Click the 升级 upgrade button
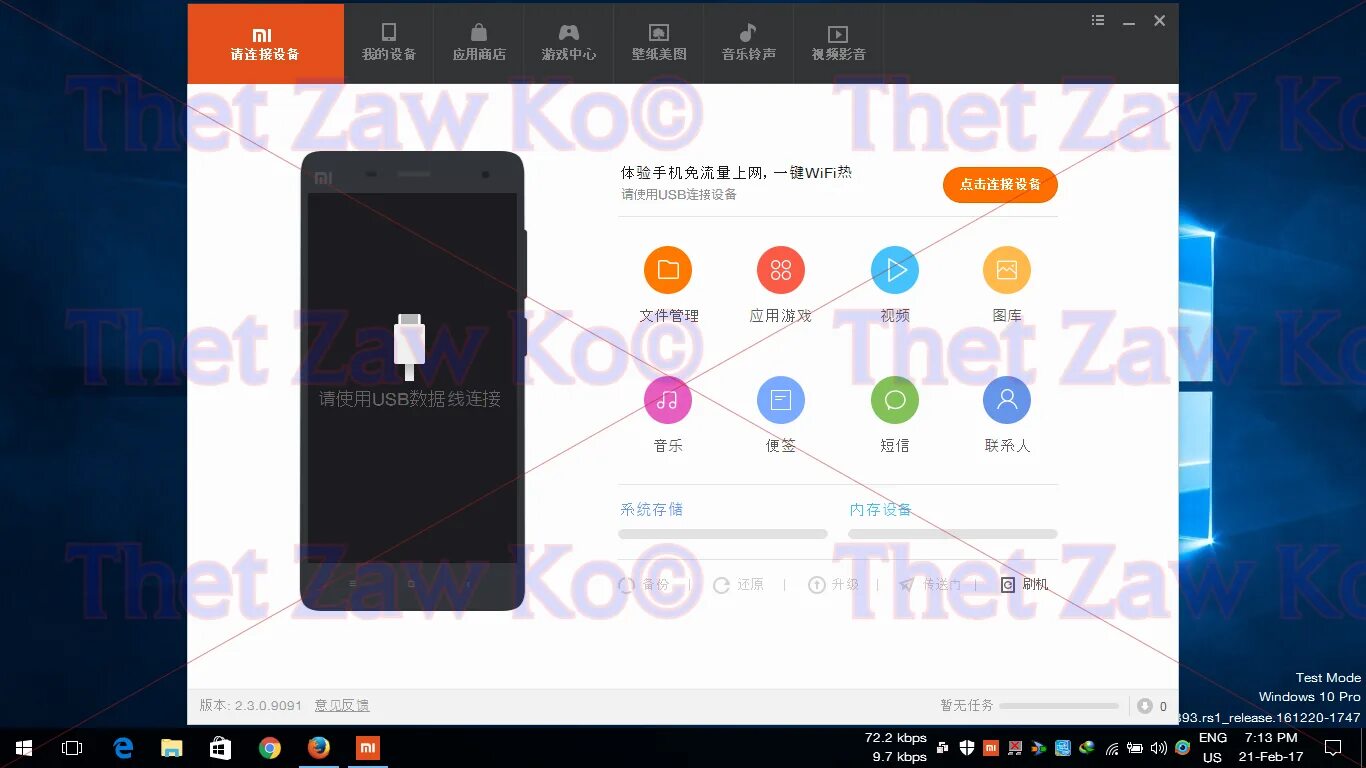Viewport: 1366px width, 768px height. 834,584
